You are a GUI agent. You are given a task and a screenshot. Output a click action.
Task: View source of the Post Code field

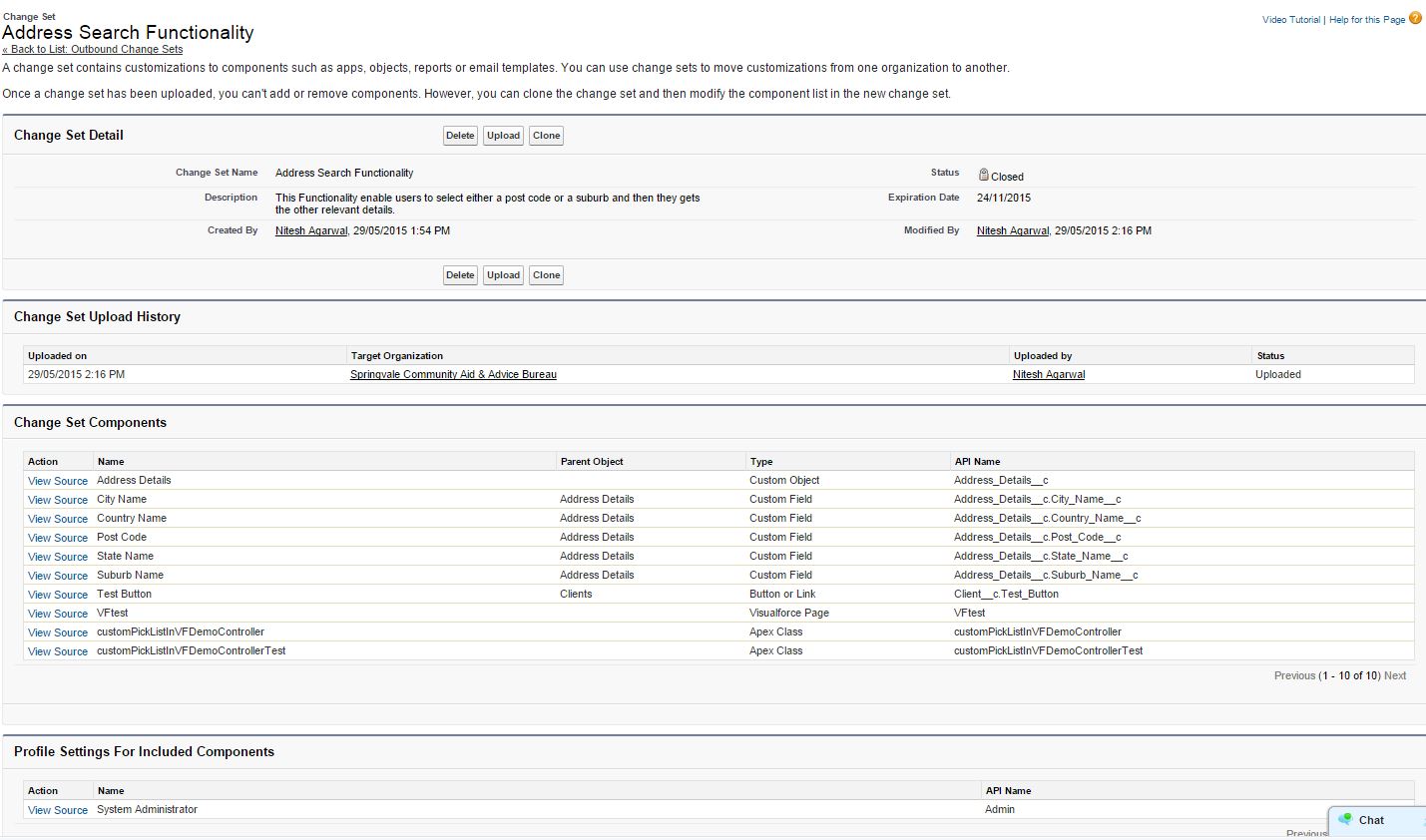[x=58, y=538]
